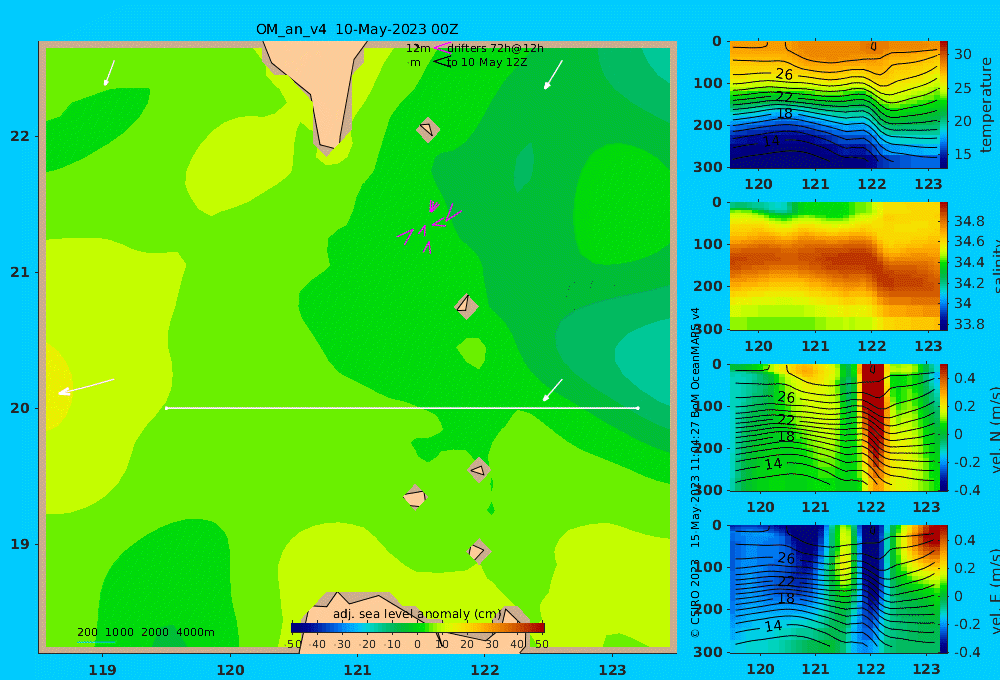
Task: Click the temperature colorbar
Action: (943, 105)
